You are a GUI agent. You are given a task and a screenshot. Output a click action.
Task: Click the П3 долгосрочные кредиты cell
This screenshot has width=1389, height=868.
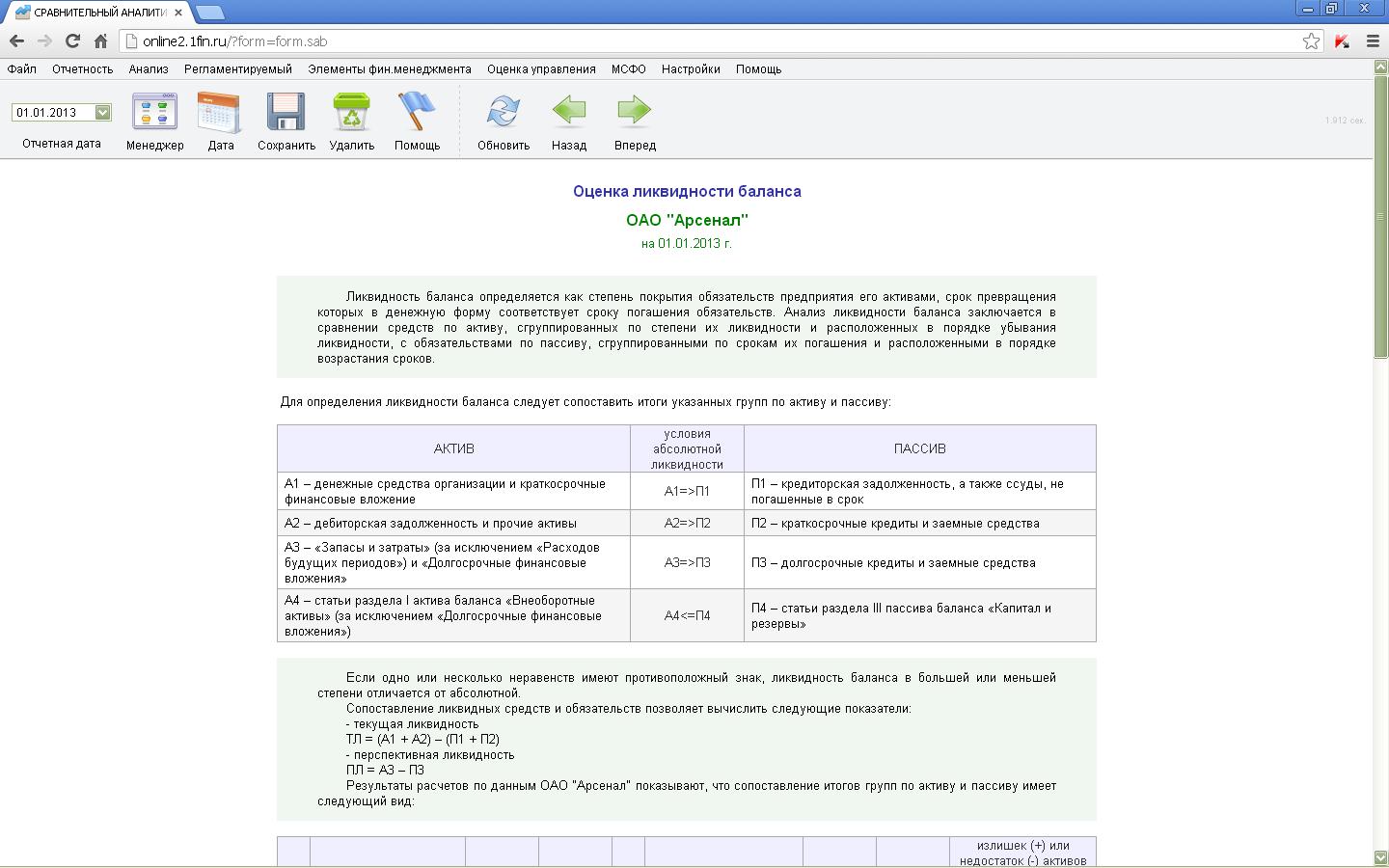pyautogui.click(x=920, y=562)
